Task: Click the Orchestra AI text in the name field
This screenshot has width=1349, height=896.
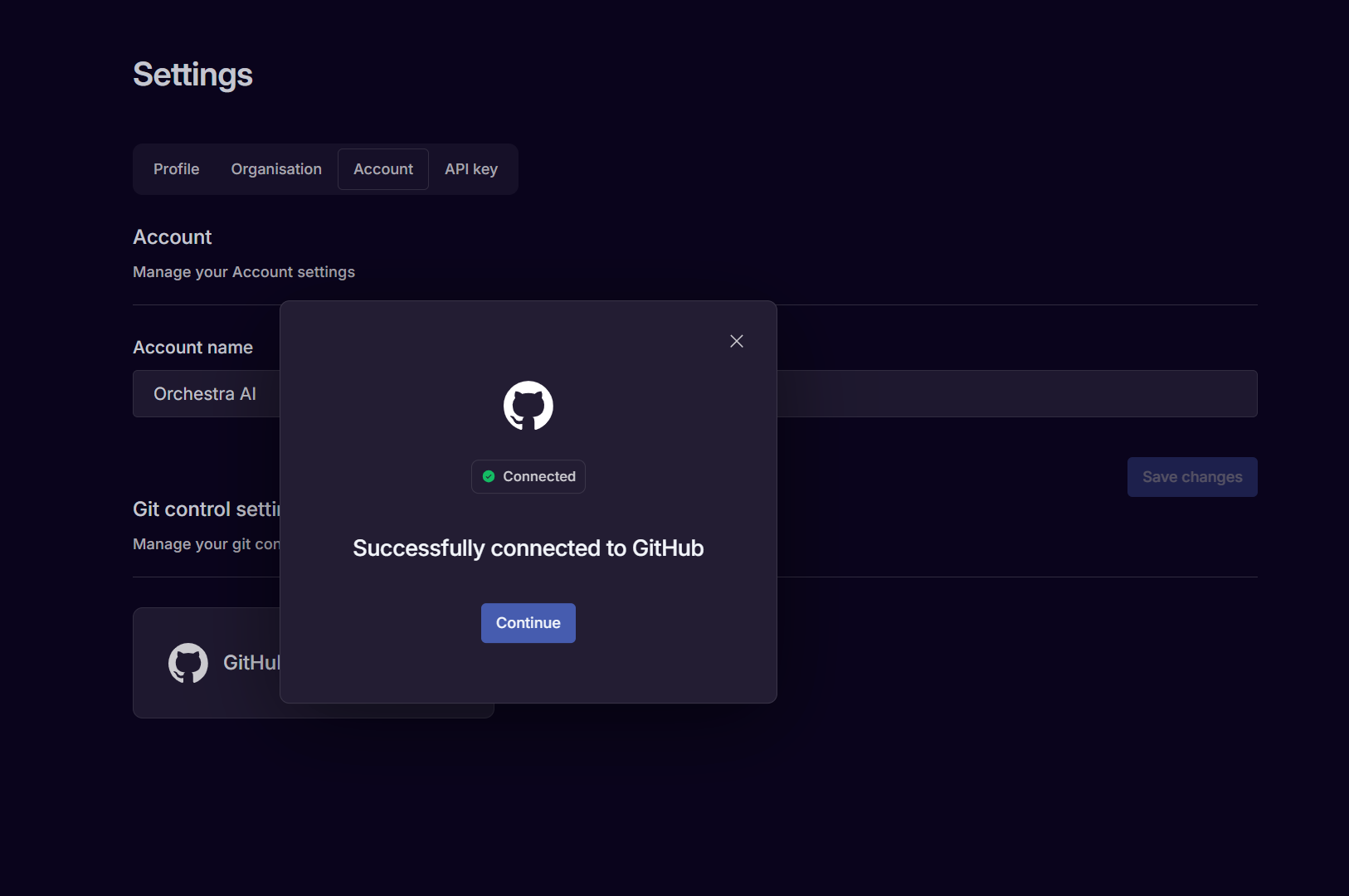Action: coord(204,393)
